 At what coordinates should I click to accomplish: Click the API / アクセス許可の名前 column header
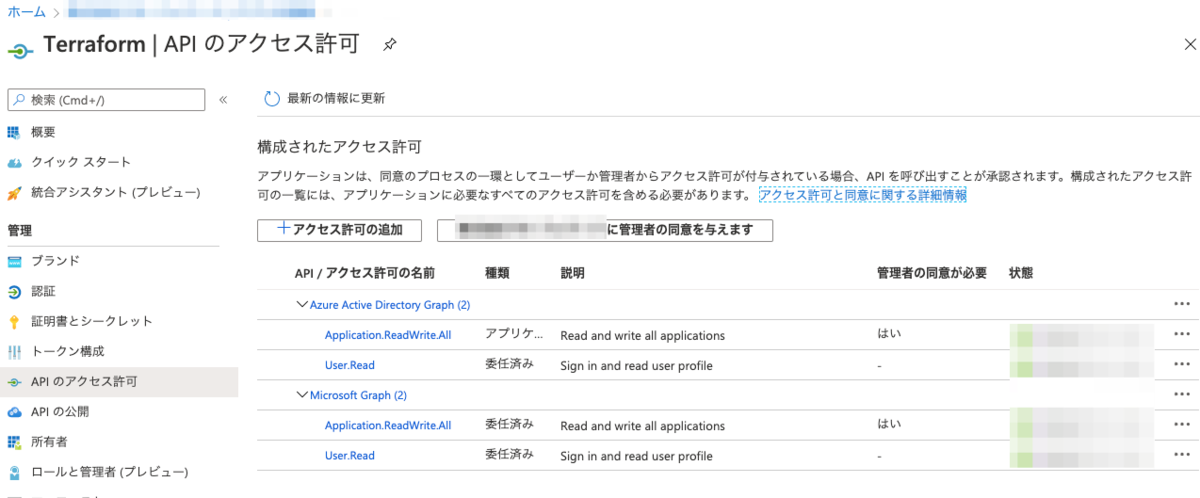click(x=364, y=273)
